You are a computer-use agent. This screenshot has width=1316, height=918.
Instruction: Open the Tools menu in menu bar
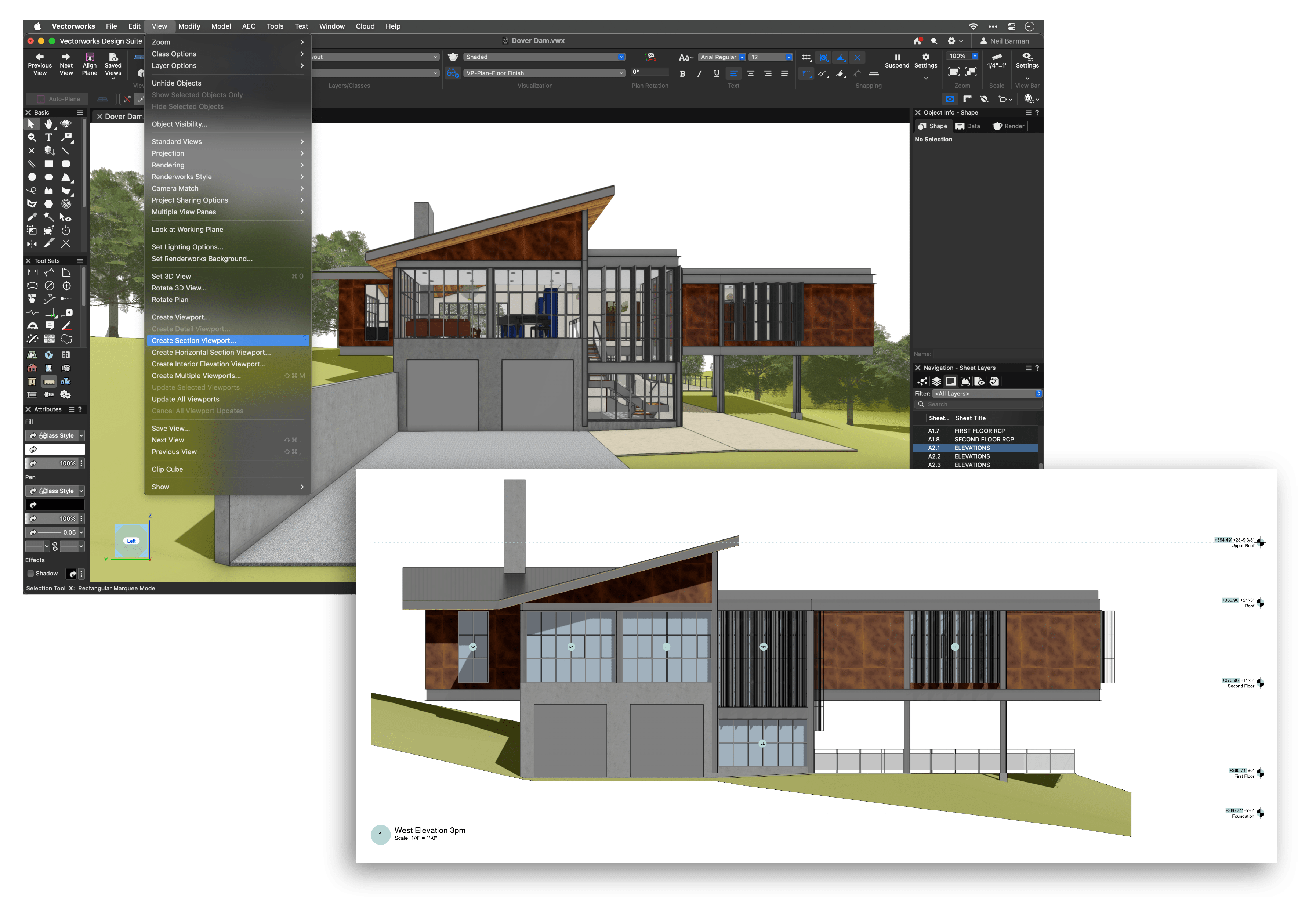tap(275, 26)
